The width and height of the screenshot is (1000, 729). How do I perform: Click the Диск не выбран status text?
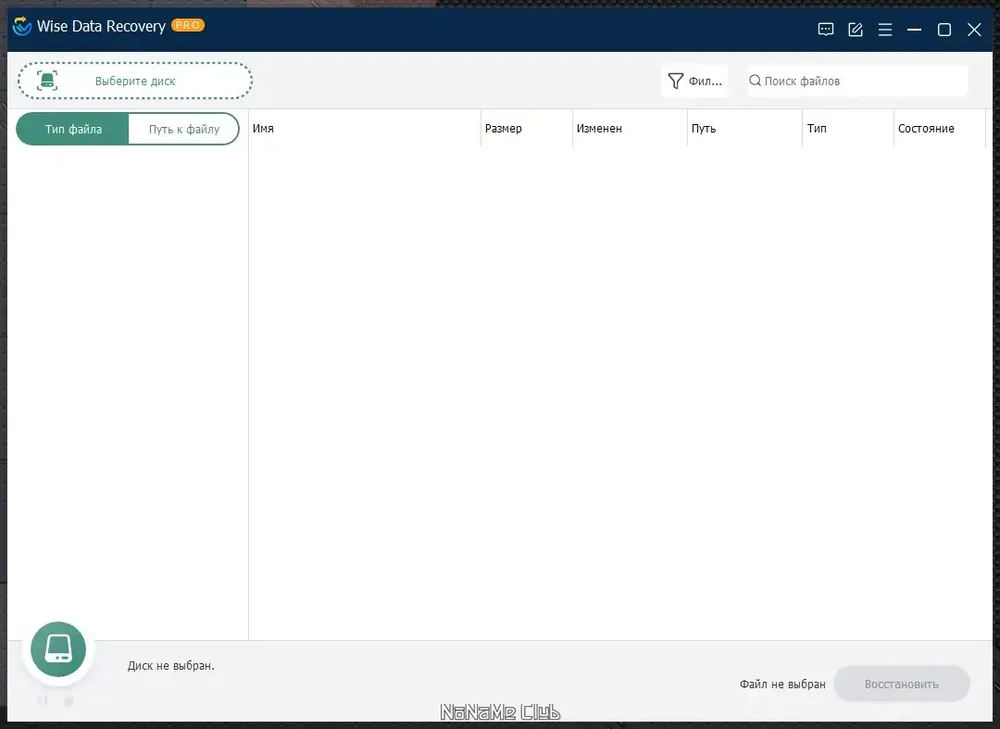pos(171,665)
